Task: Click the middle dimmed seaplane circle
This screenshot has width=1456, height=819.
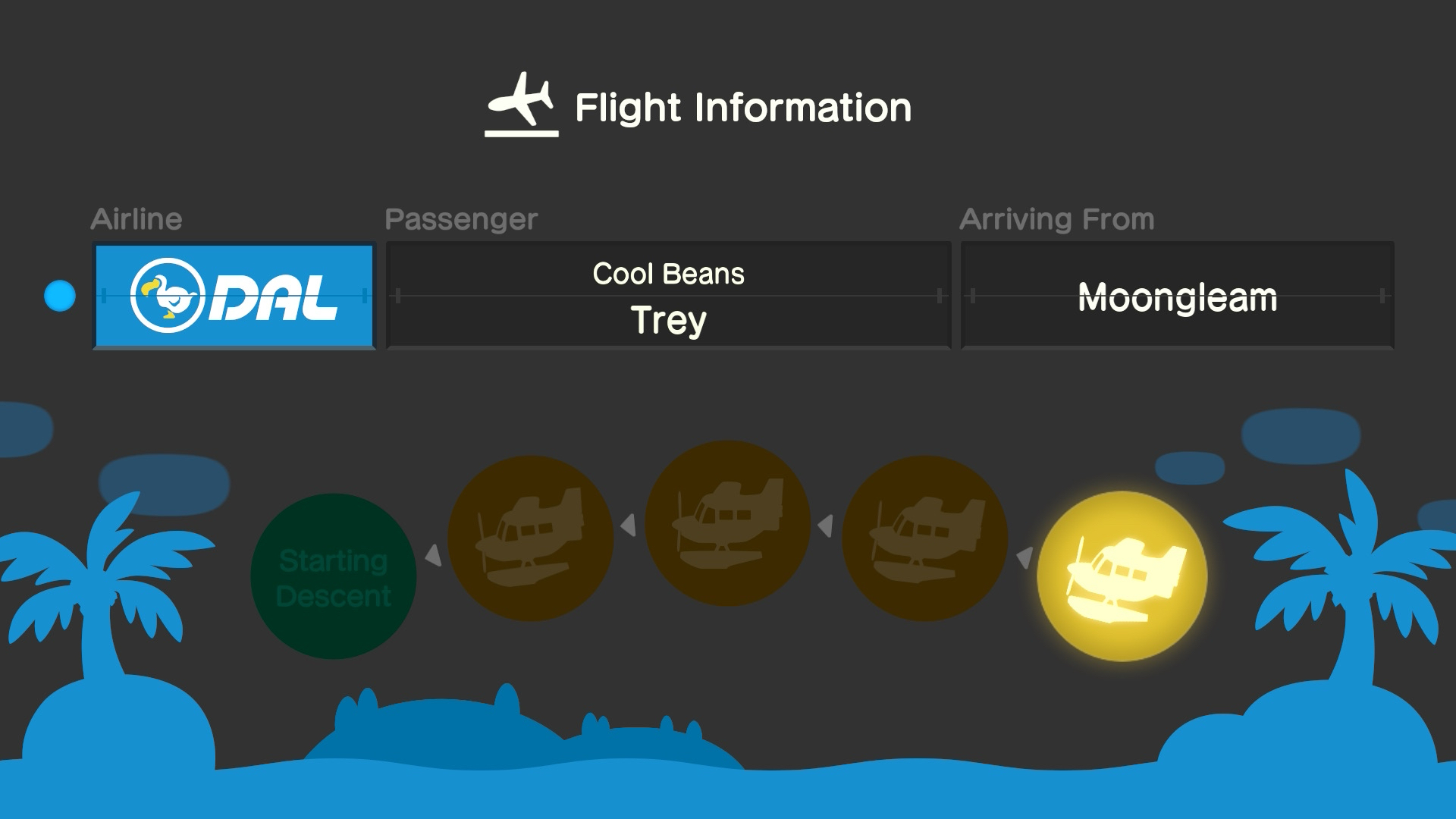Action: (x=727, y=523)
